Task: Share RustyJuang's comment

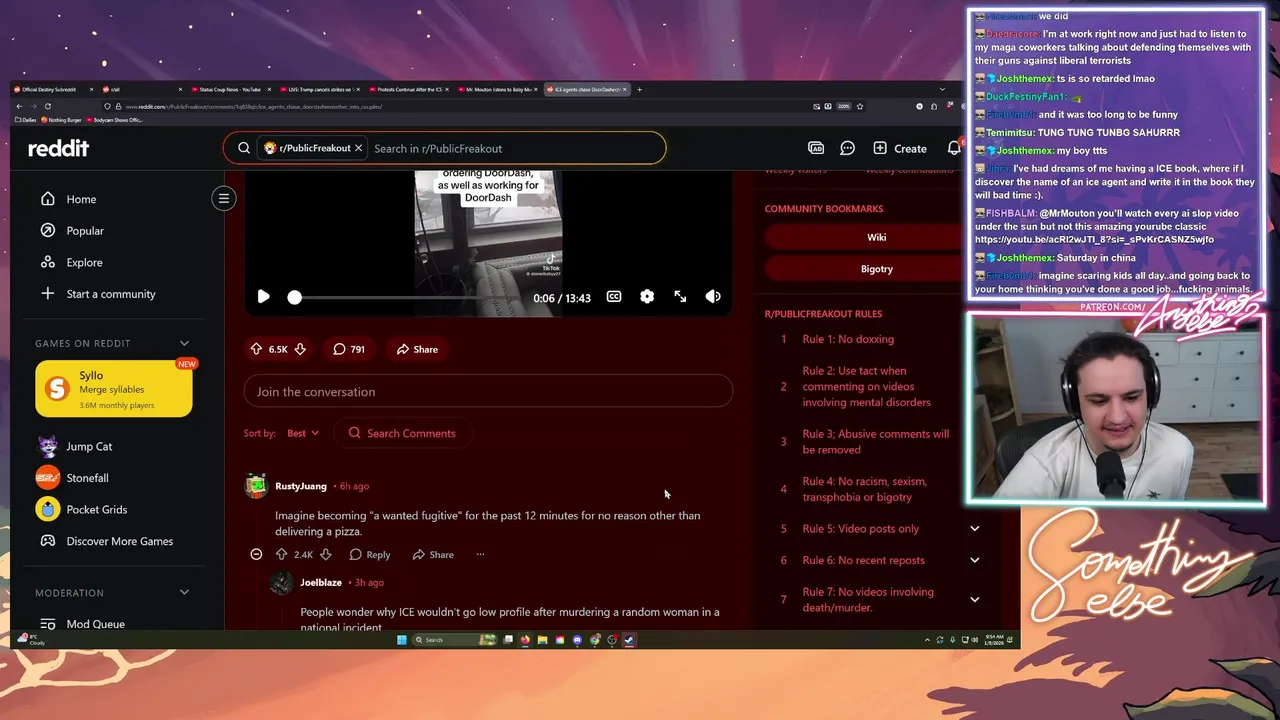Action: pyautogui.click(x=433, y=554)
